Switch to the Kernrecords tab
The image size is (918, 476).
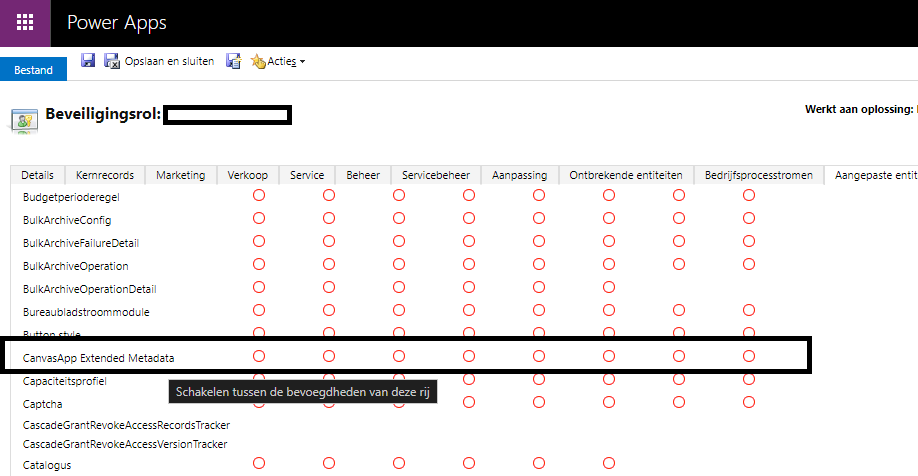[105, 175]
